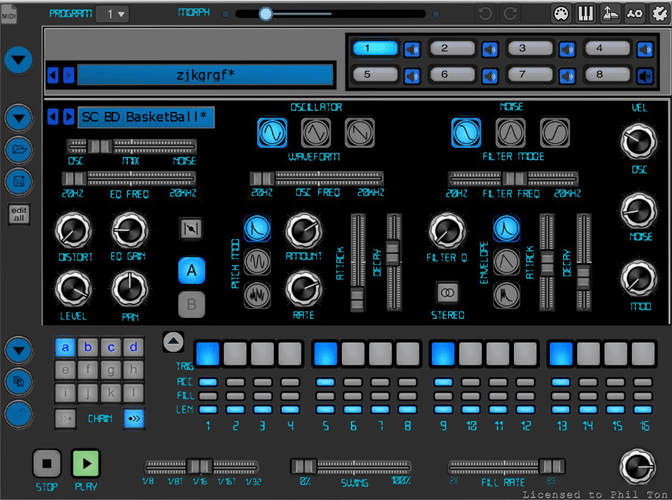Collapse the pattern section blue arrow
Image resolution: width=672 pixels, height=500 pixels.
coord(18,350)
